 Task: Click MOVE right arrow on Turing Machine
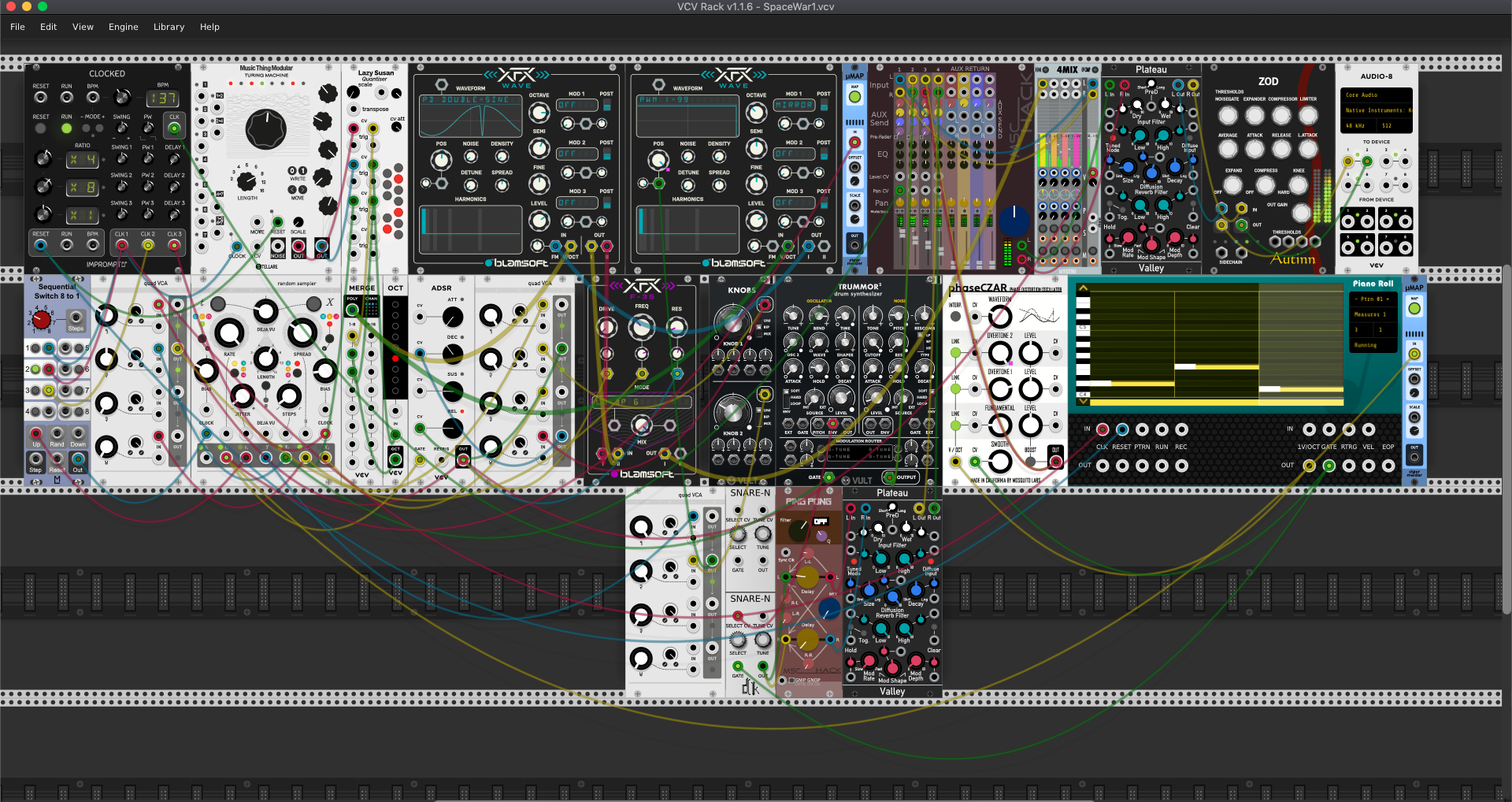click(302, 190)
